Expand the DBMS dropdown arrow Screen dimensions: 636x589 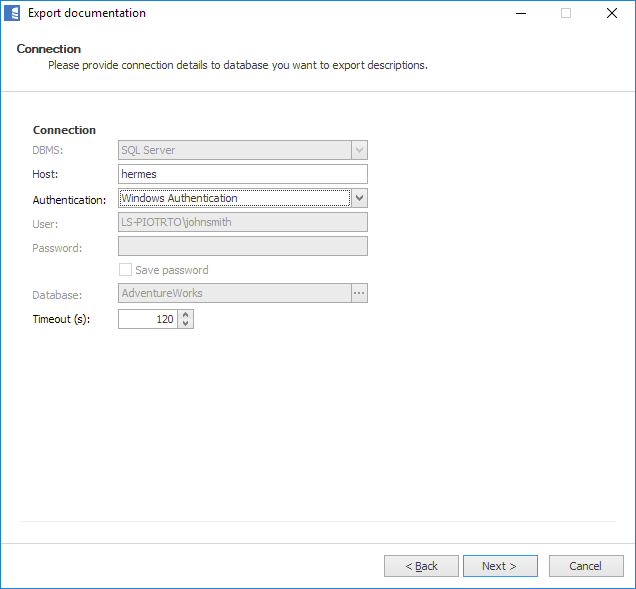(360, 151)
